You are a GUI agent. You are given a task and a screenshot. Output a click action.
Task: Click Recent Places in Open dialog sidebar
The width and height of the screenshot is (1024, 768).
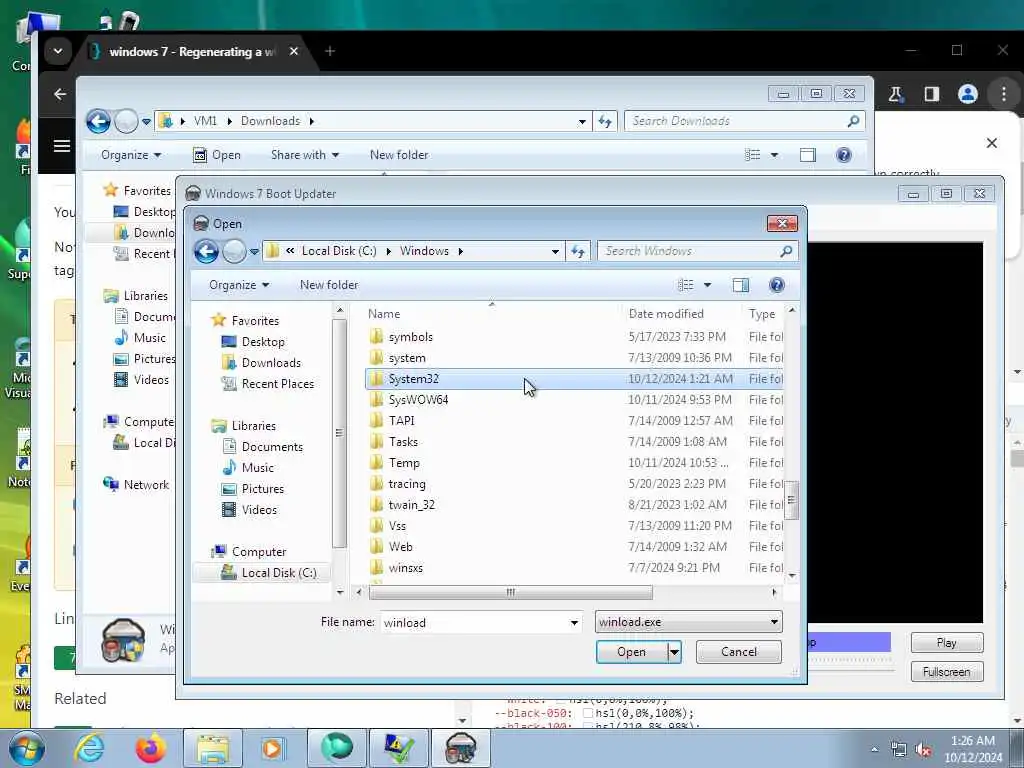click(x=277, y=383)
